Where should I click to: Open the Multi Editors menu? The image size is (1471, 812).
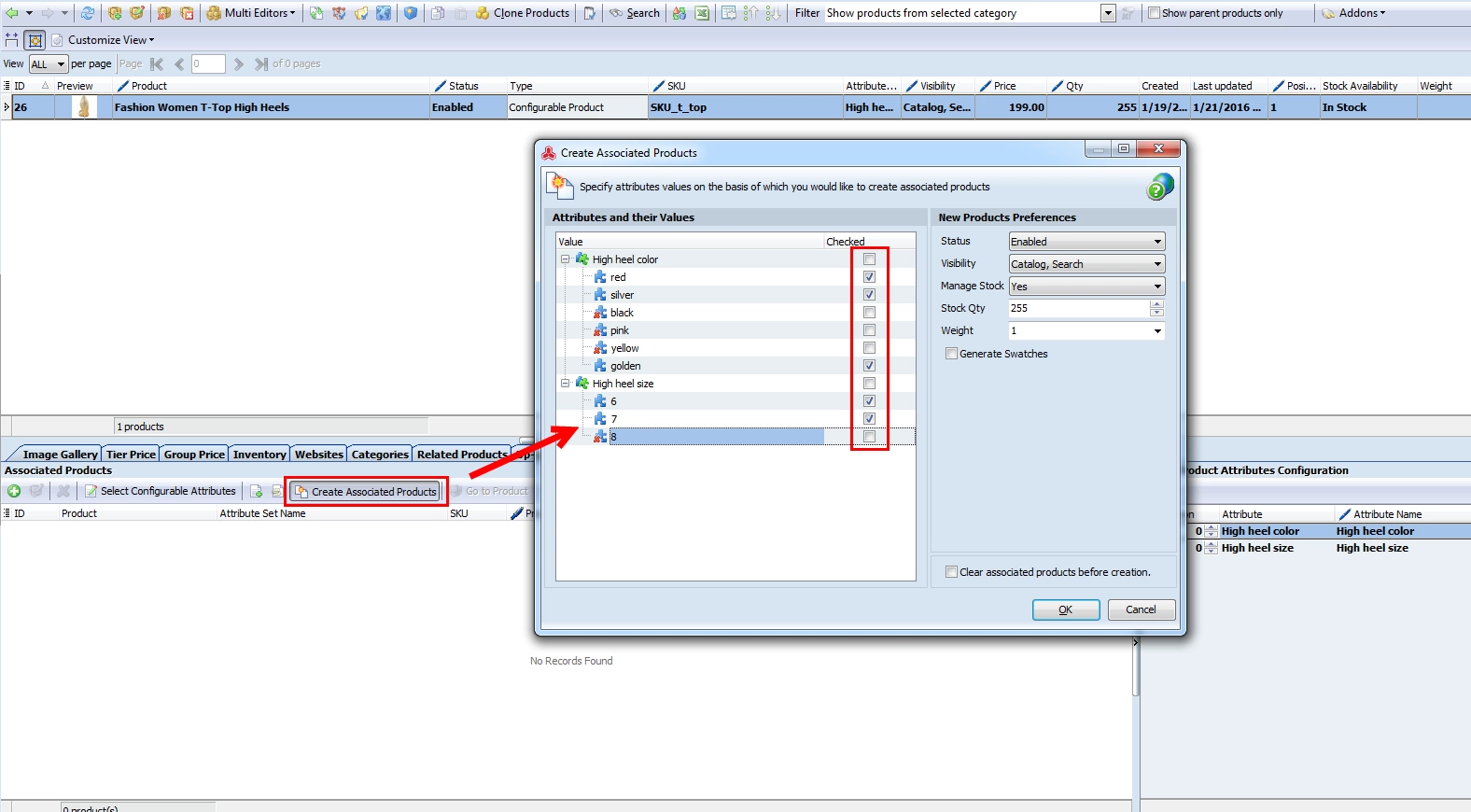coord(250,13)
